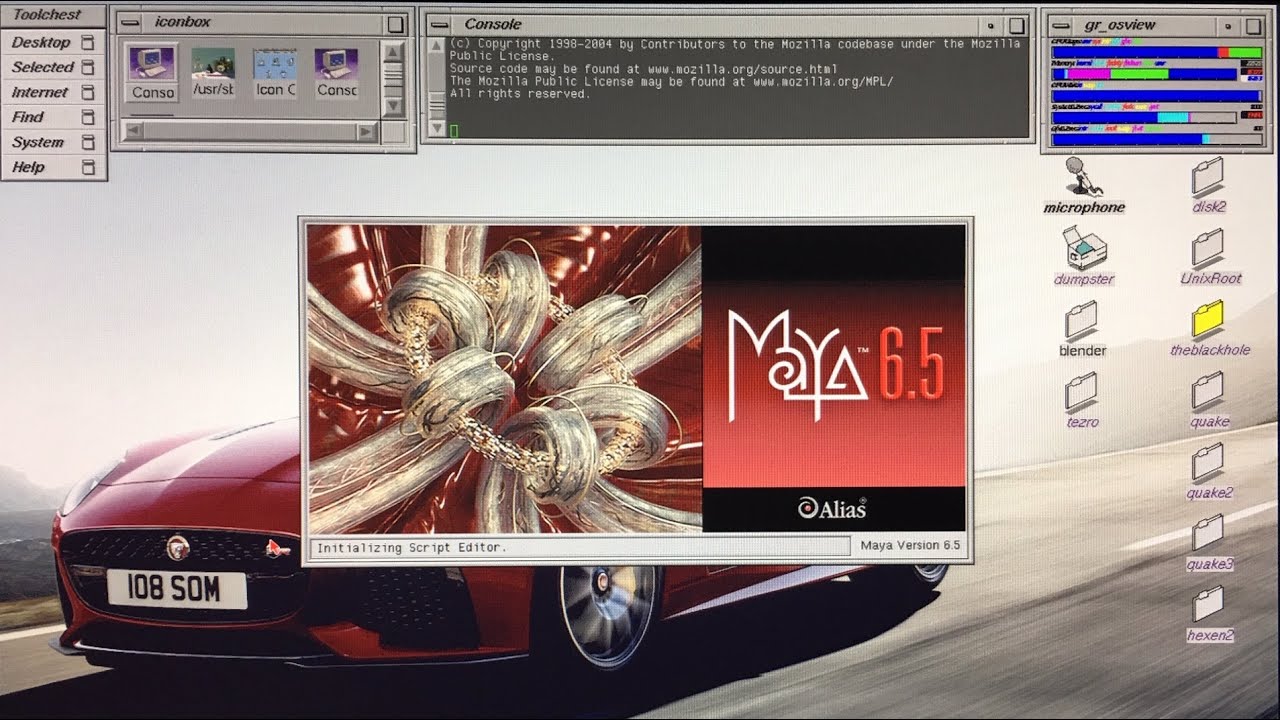
Task: Click the Maya 6.5 logo on splash
Action: click(835, 365)
